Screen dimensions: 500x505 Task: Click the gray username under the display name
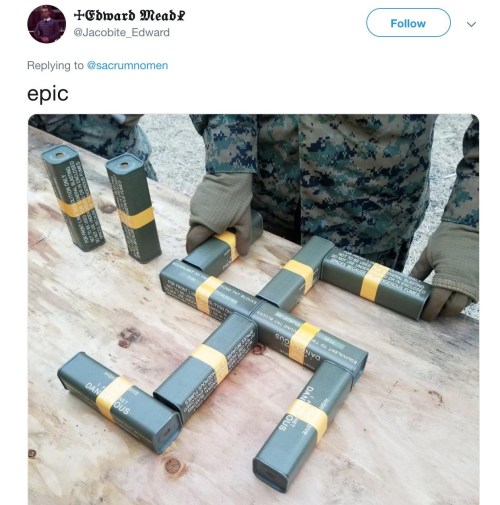[121, 32]
